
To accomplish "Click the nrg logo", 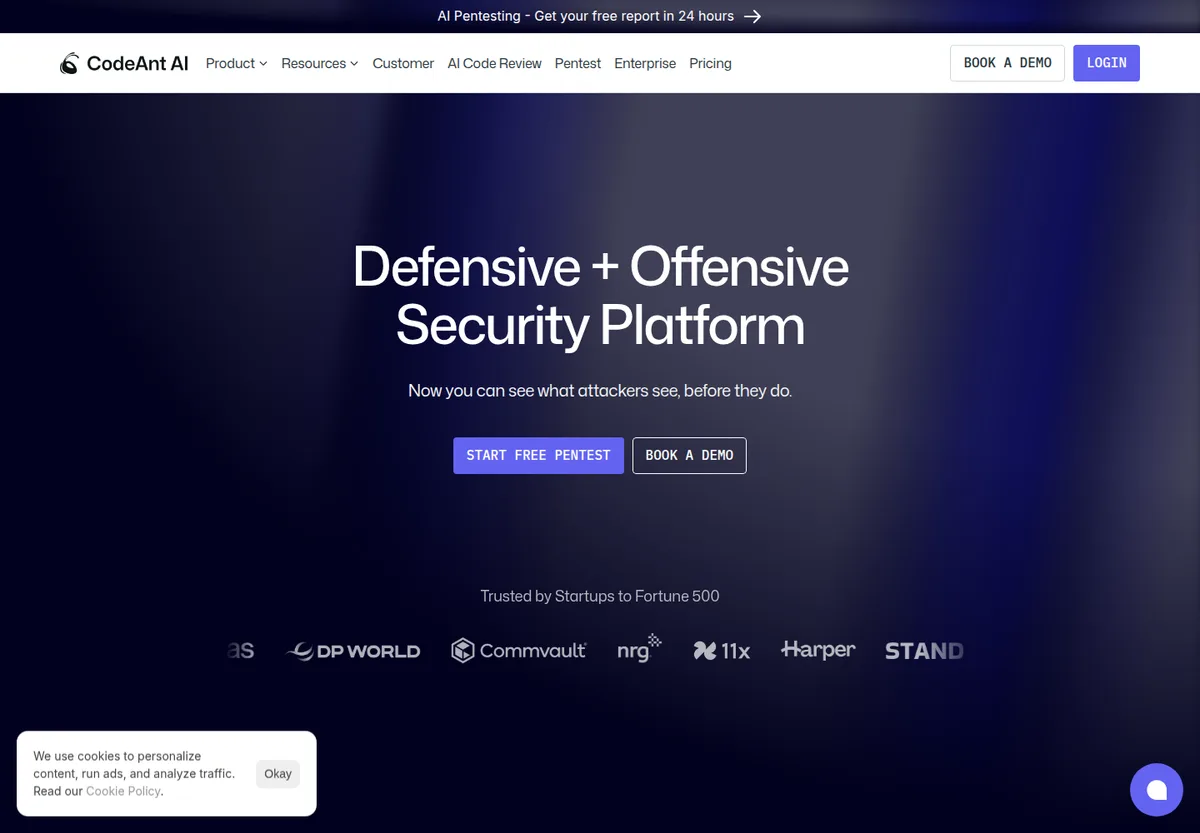I will pyautogui.click(x=640, y=648).
